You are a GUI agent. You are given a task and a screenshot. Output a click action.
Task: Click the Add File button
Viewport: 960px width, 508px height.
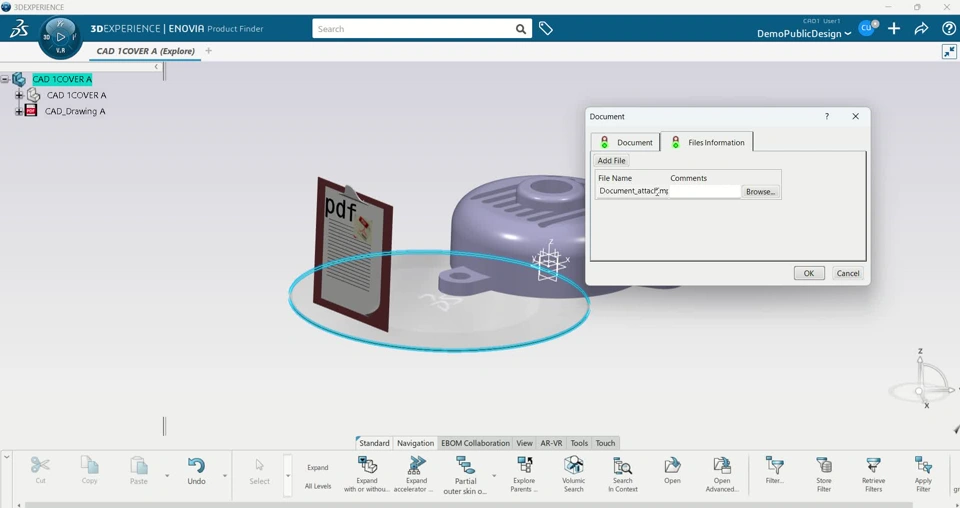click(x=611, y=160)
